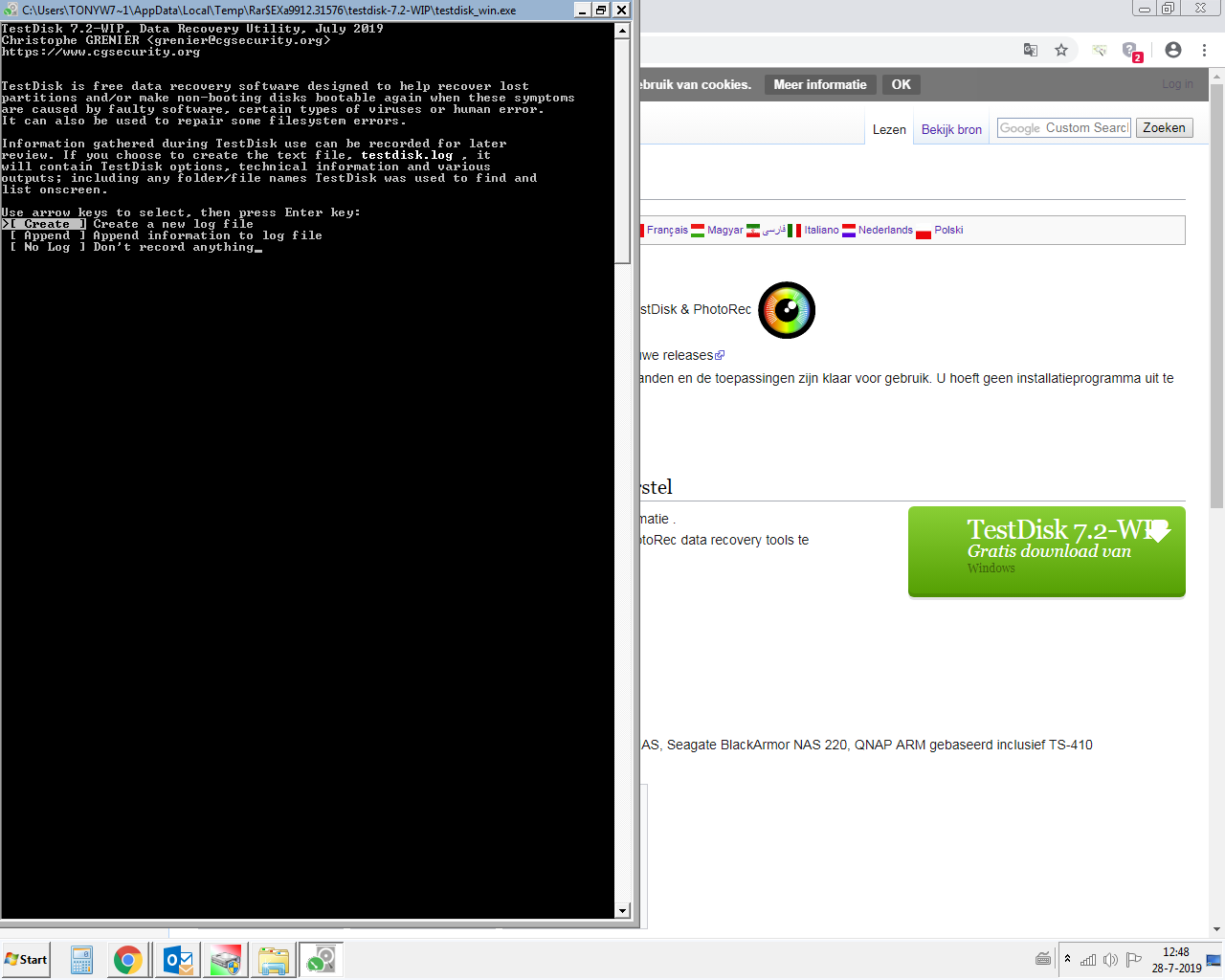1225x980 pixels.
Task: Open the Calculator from the taskbar
Action: point(82,960)
